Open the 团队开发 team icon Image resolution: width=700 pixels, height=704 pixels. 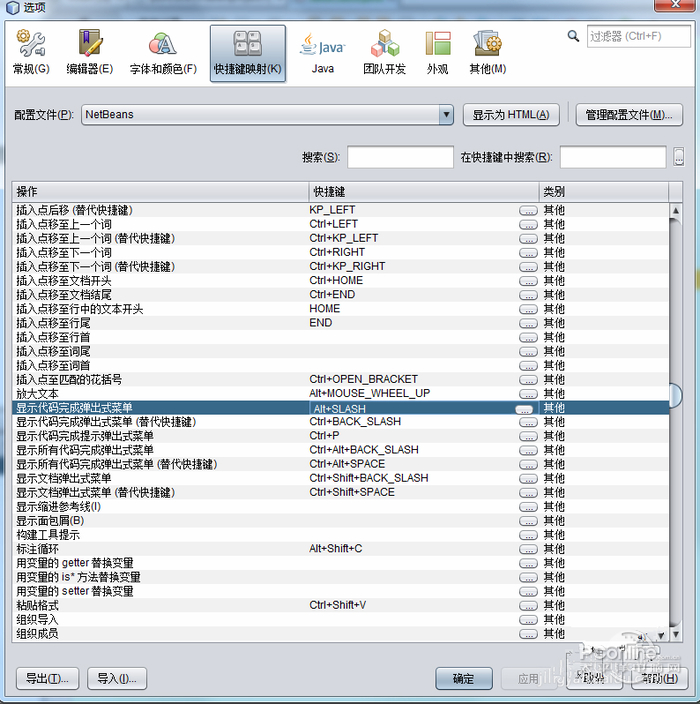coord(384,53)
